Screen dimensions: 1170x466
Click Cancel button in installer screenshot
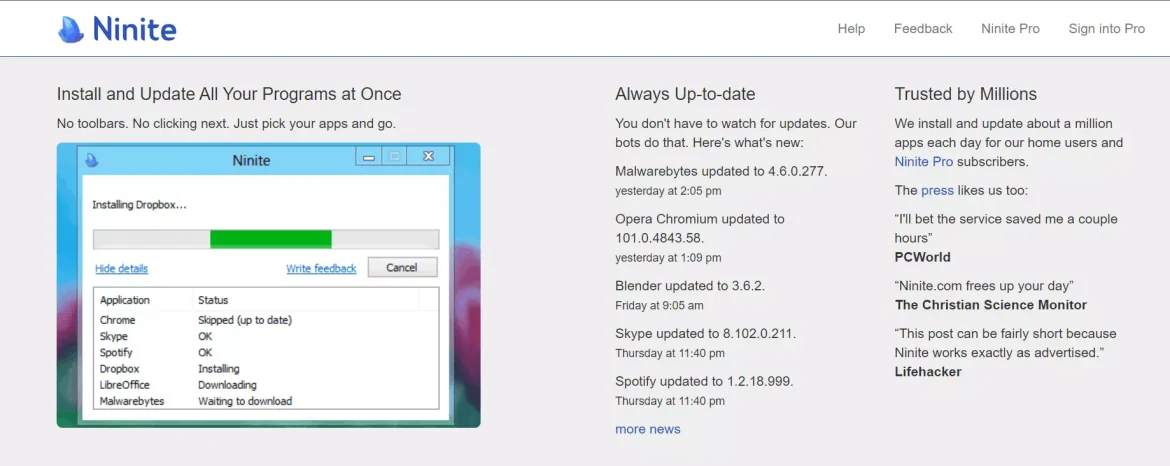click(x=401, y=268)
